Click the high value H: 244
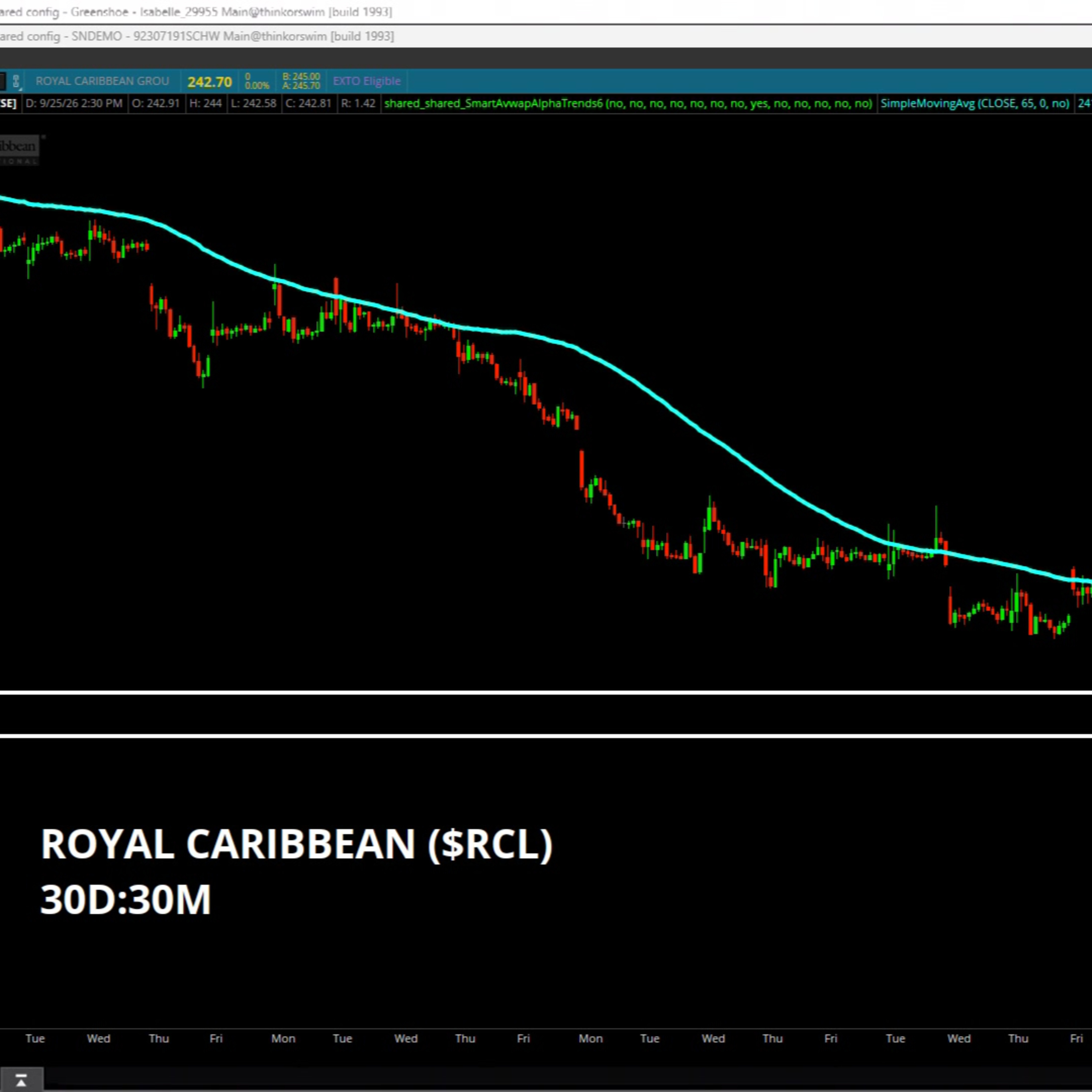This screenshot has height=1092, width=1092. pos(205,103)
